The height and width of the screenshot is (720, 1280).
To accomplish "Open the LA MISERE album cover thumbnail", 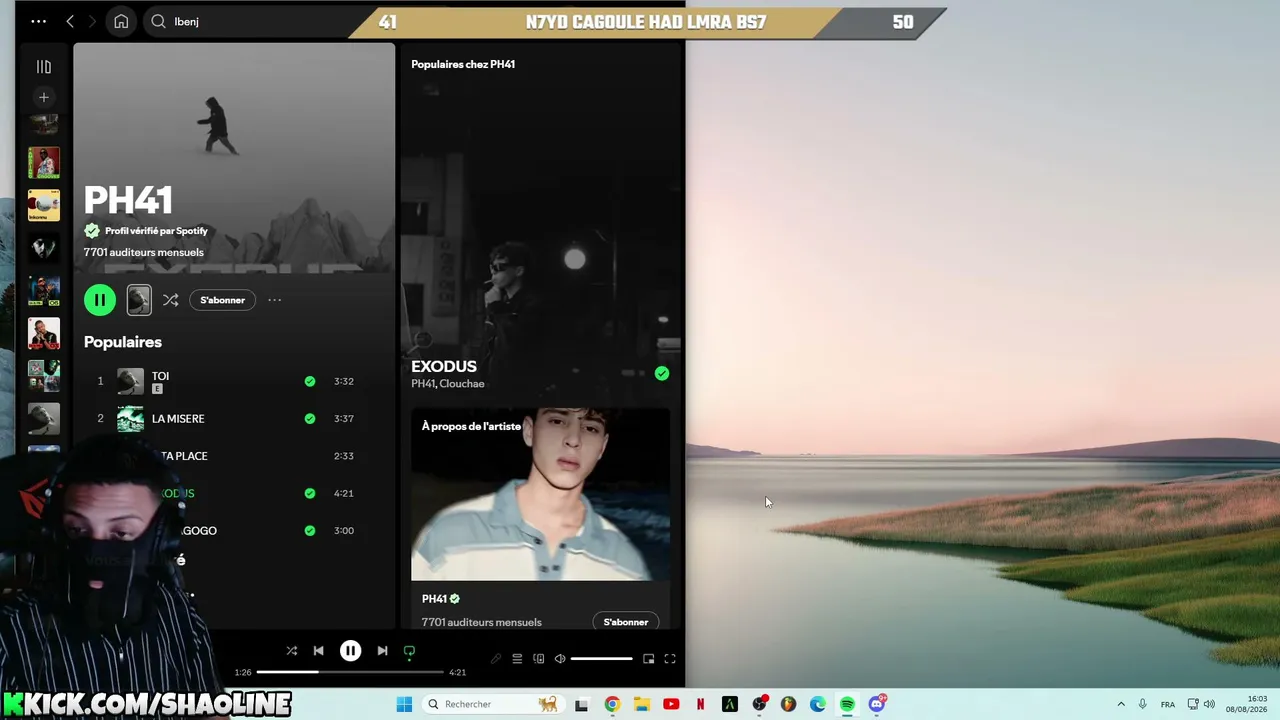I will pyautogui.click(x=130, y=419).
